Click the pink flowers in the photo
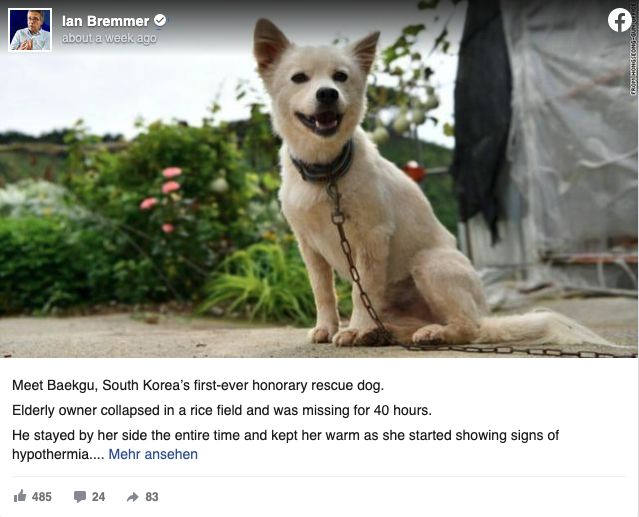 (163, 196)
